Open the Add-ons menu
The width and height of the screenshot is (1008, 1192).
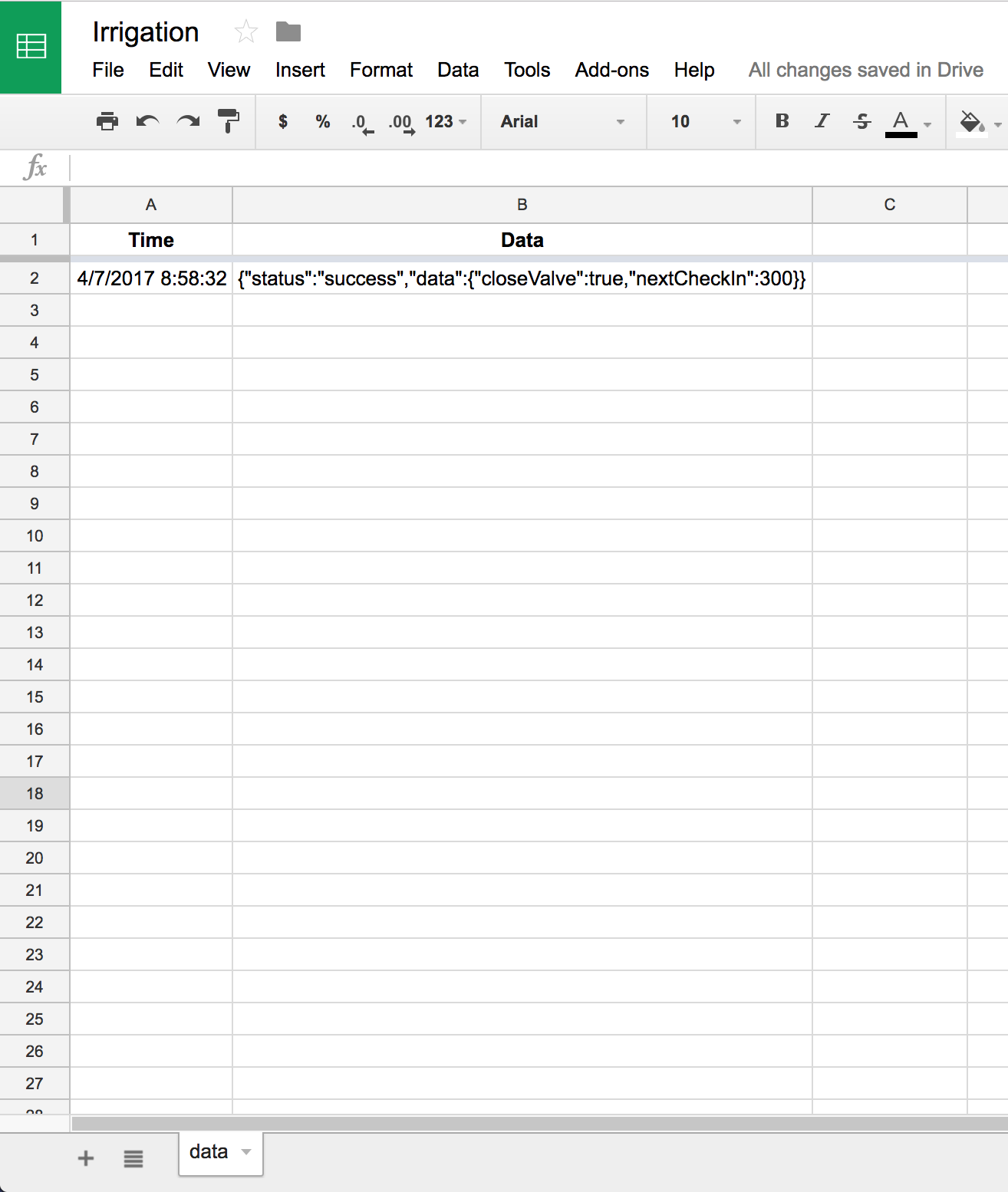612,70
